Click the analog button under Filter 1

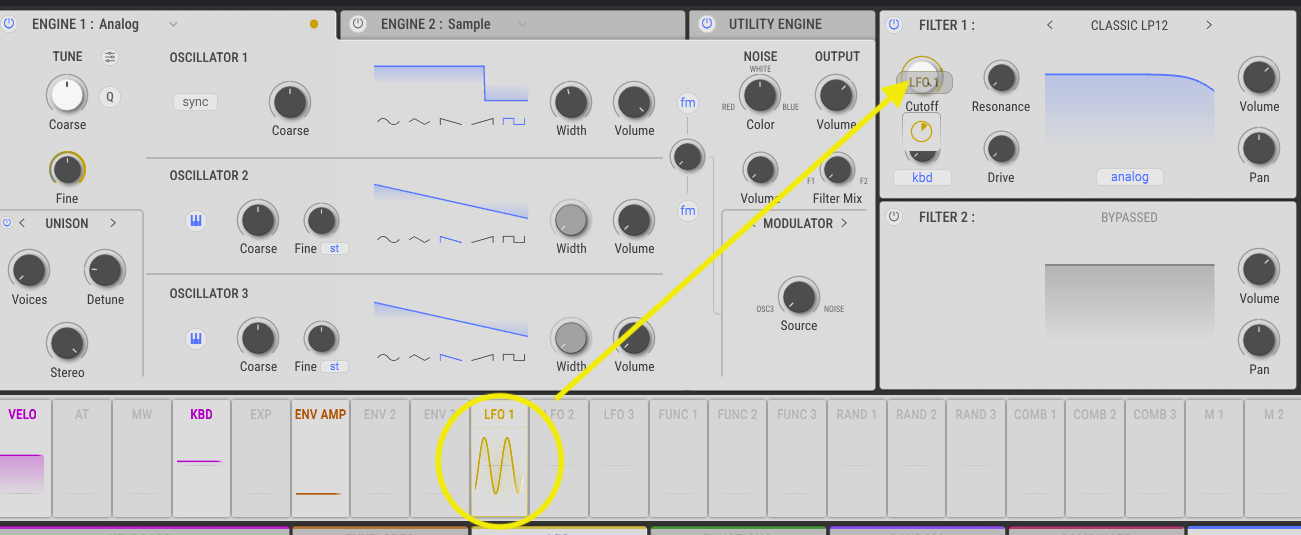(x=1129, y=177)
